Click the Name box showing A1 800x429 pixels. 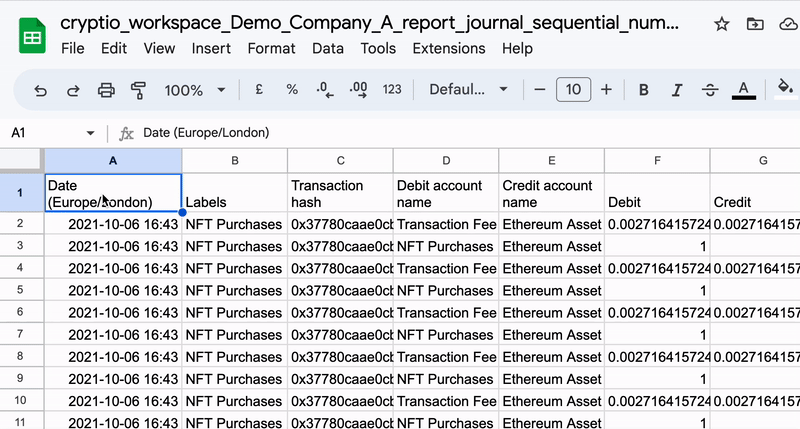pos(18,133)
